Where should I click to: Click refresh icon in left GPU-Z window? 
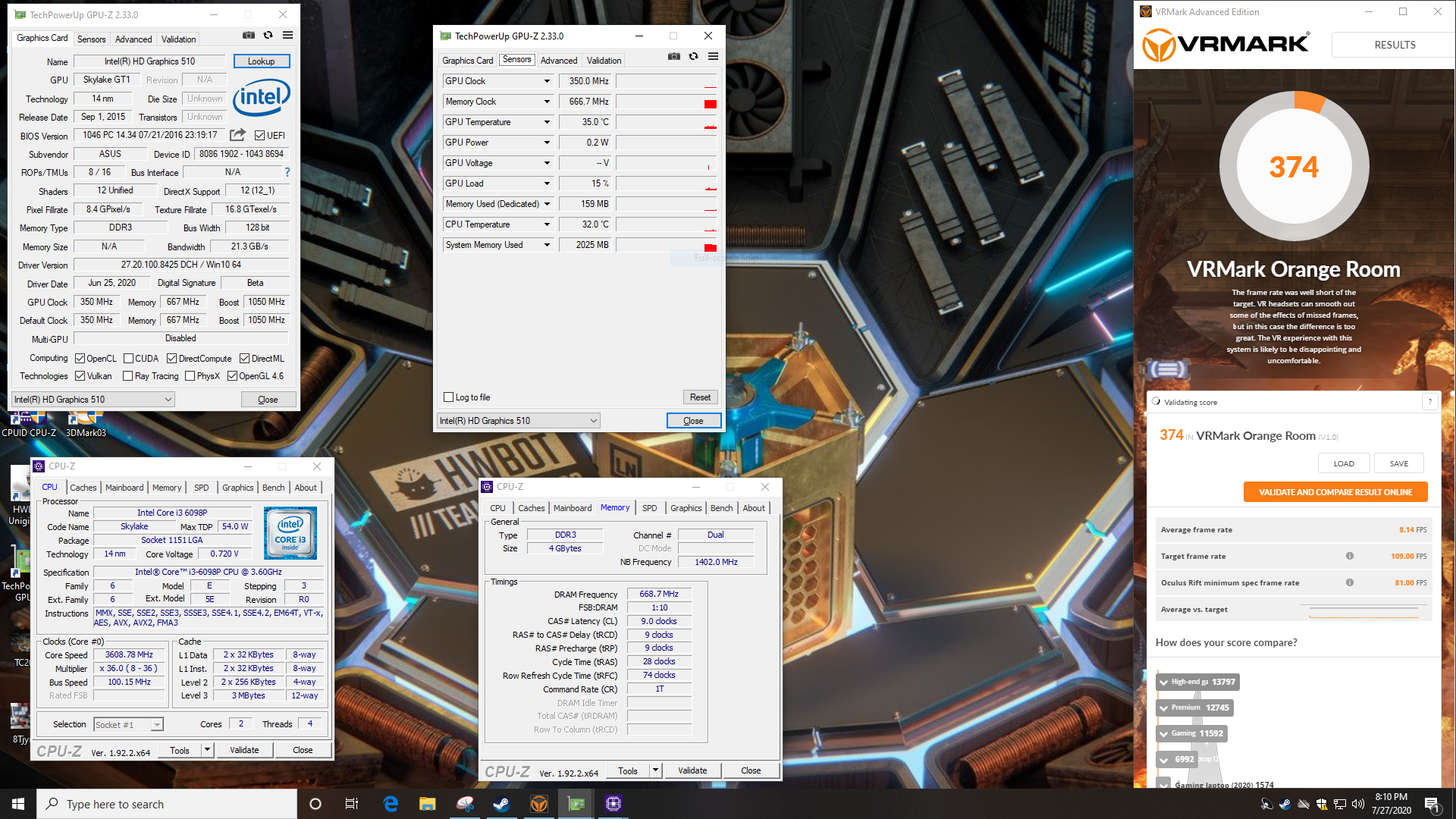click(x=268, y=35)
